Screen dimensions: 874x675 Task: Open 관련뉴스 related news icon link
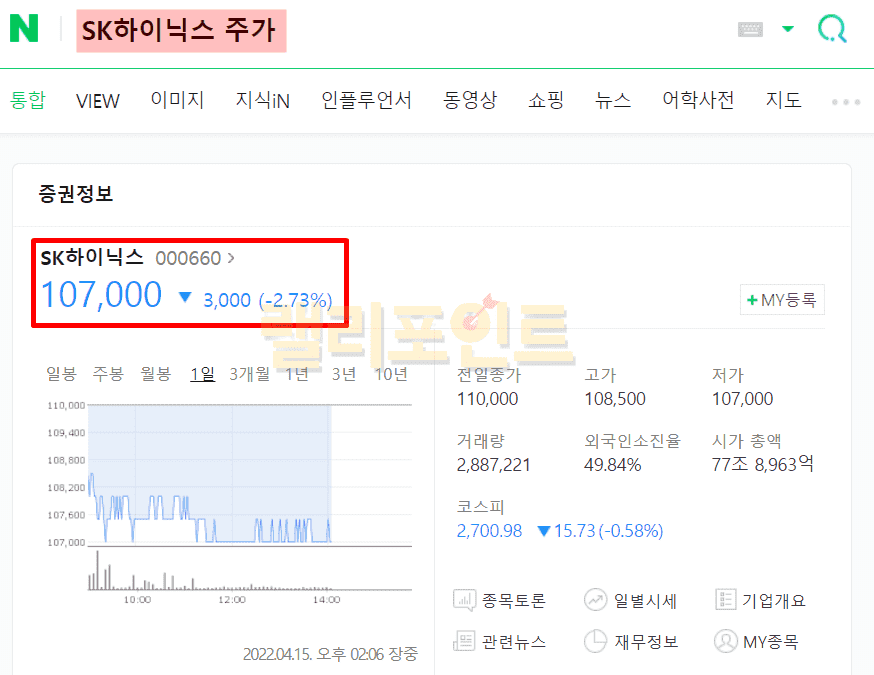click(500, 641)
